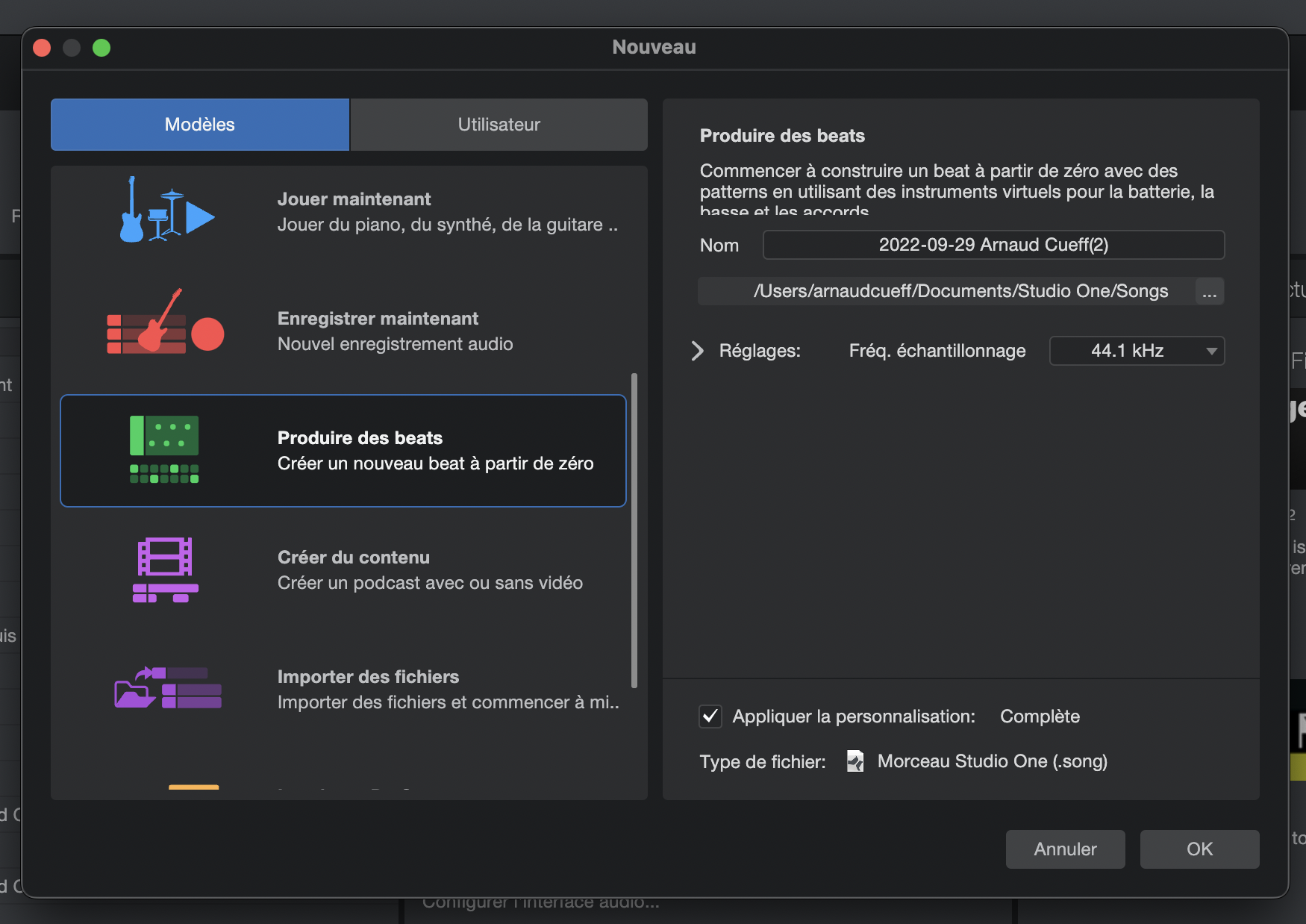Viewport: 1306px width, 924px height.
Task: Click the Morceau Studio One (.song) file type
Action: pos(992,761)
